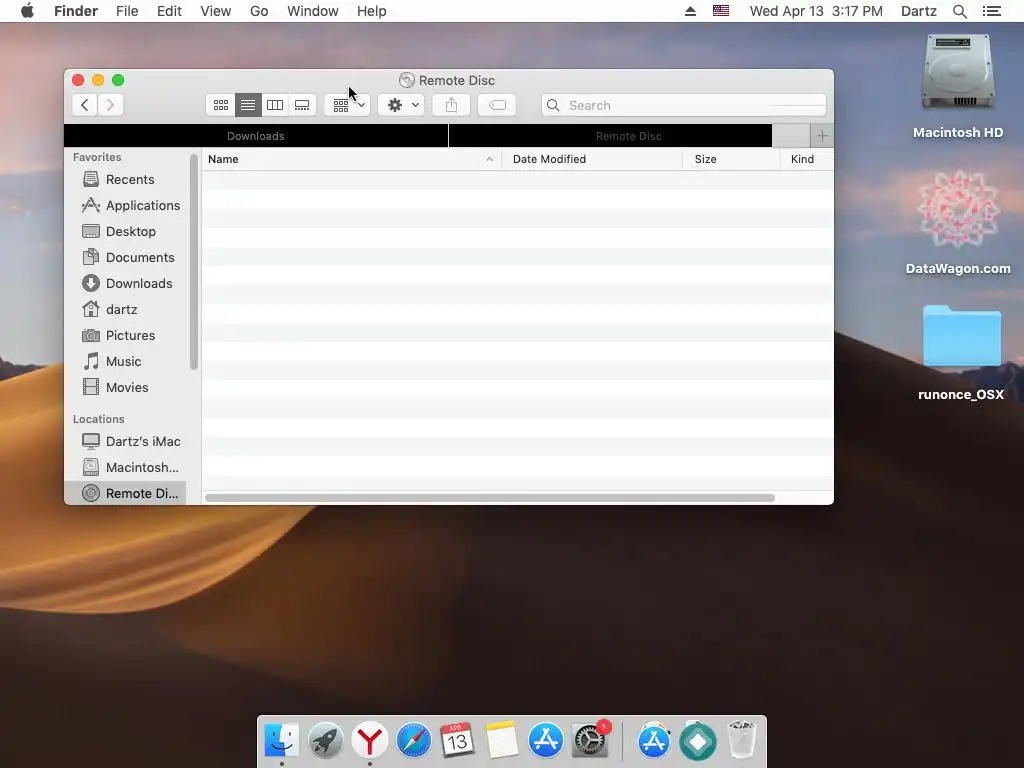
Task: Switch Finder to column view
Action: (x=275, y=105)
